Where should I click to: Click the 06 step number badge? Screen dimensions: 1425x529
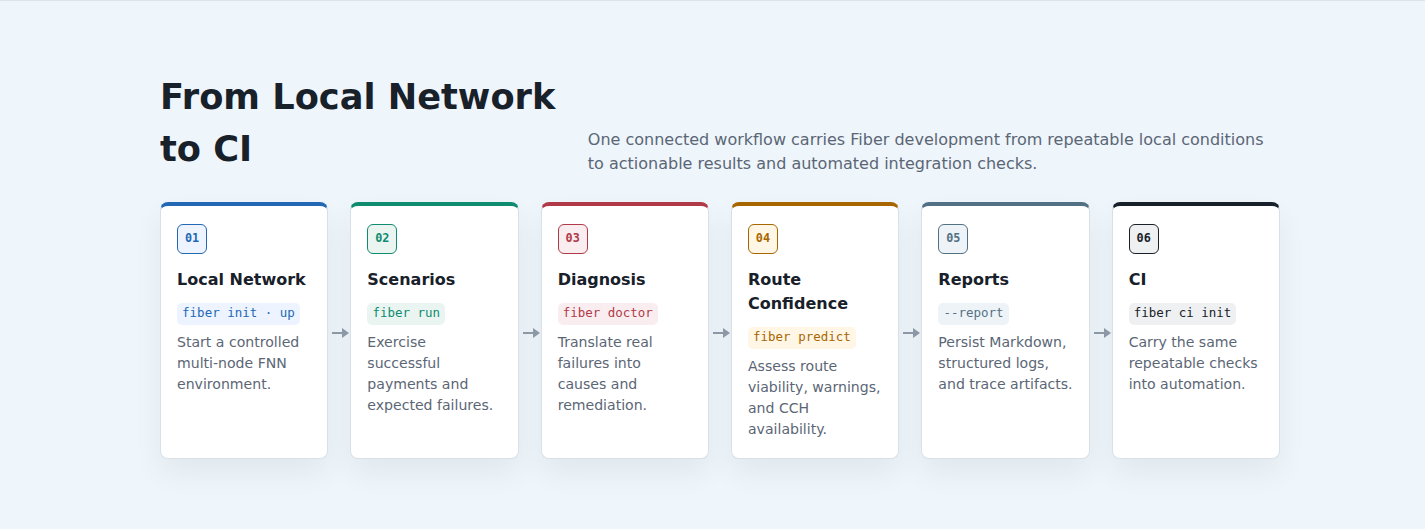click(x=1144, y=239)
